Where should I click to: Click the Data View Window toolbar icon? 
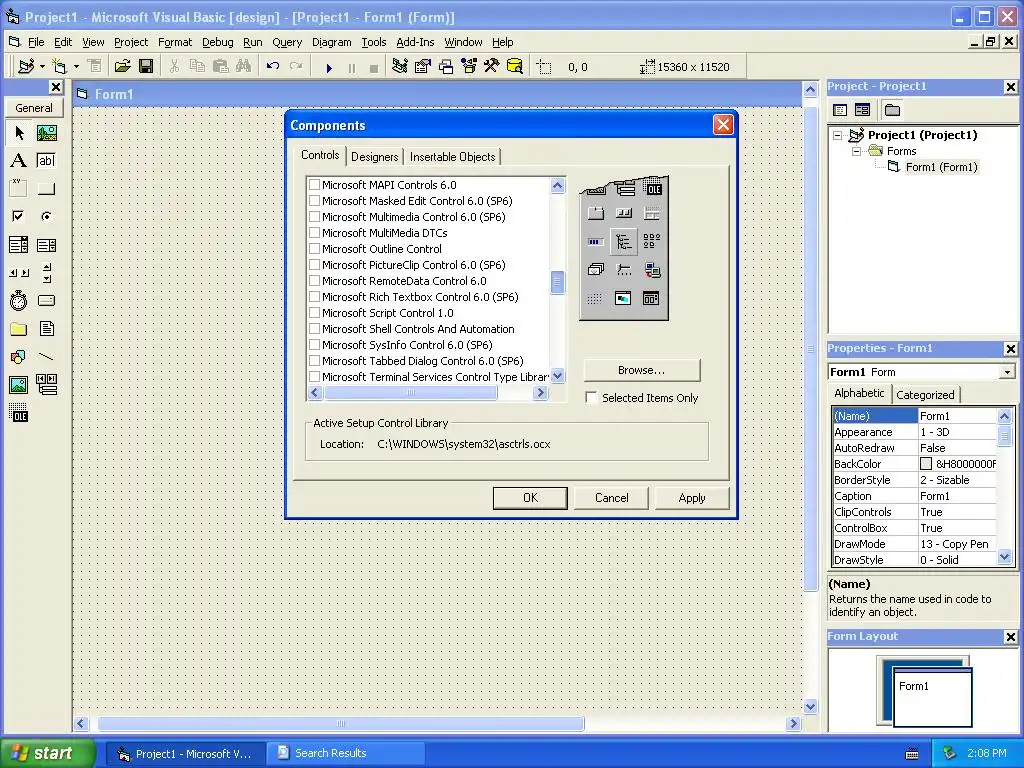[515, 67]
